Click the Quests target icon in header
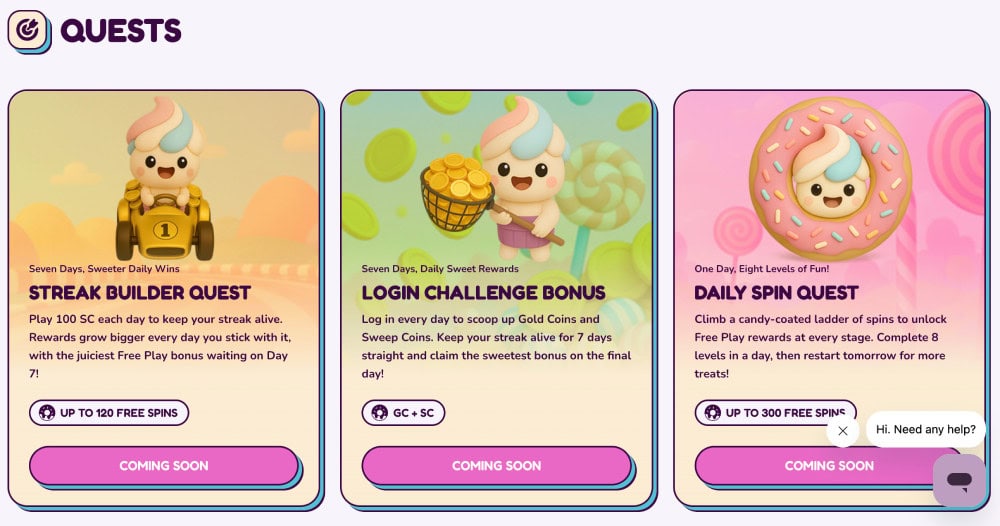This screenshot has width=1000, height=526. (28, 30)
